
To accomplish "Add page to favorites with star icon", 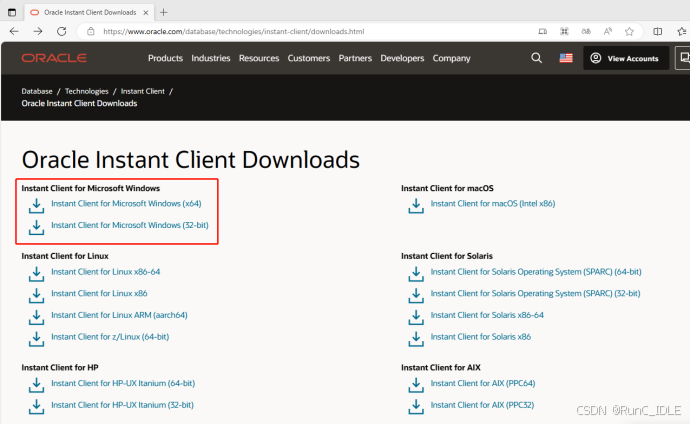I will point(629,31).
